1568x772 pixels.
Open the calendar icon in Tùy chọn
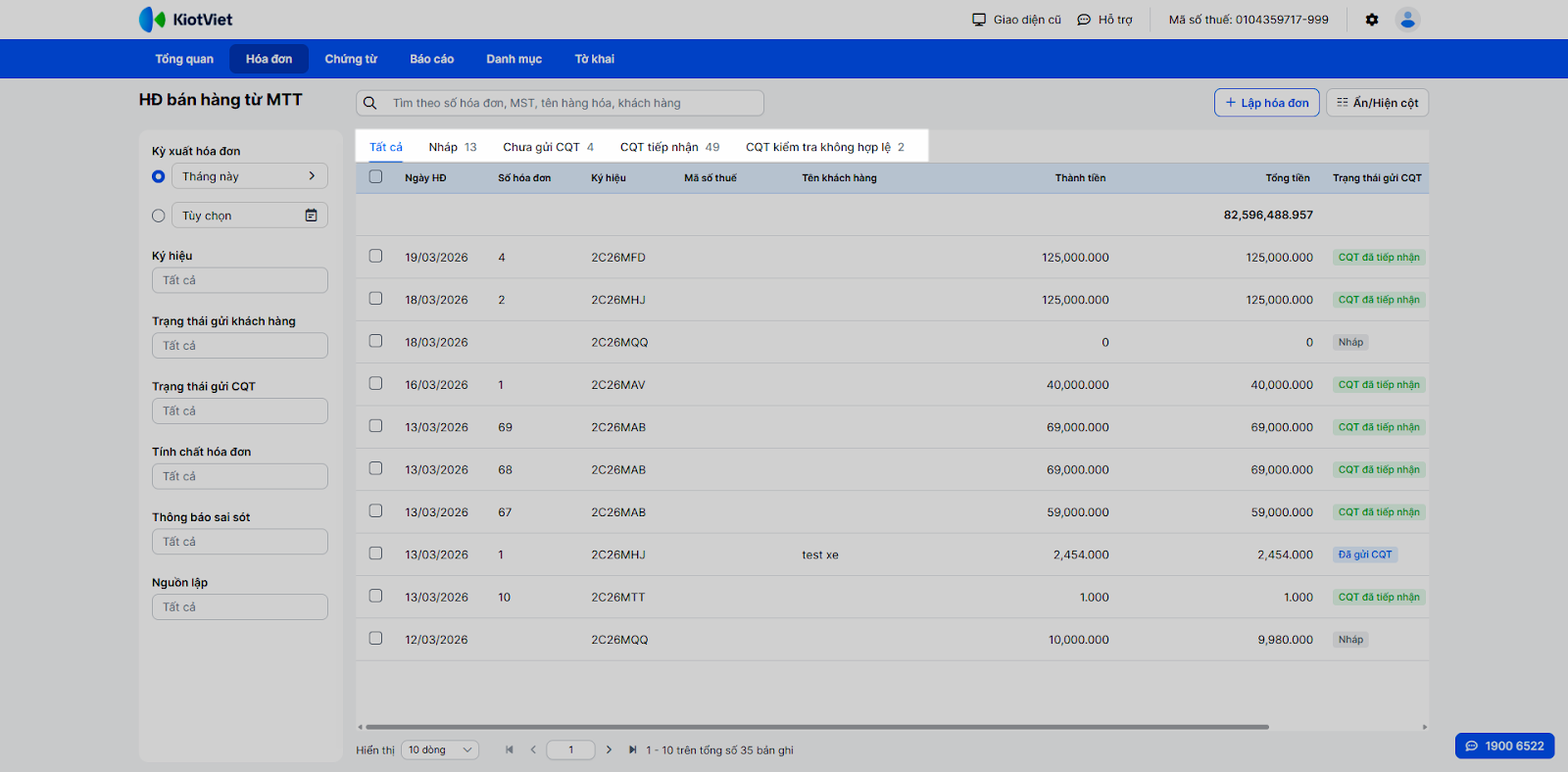coord(311,216)
